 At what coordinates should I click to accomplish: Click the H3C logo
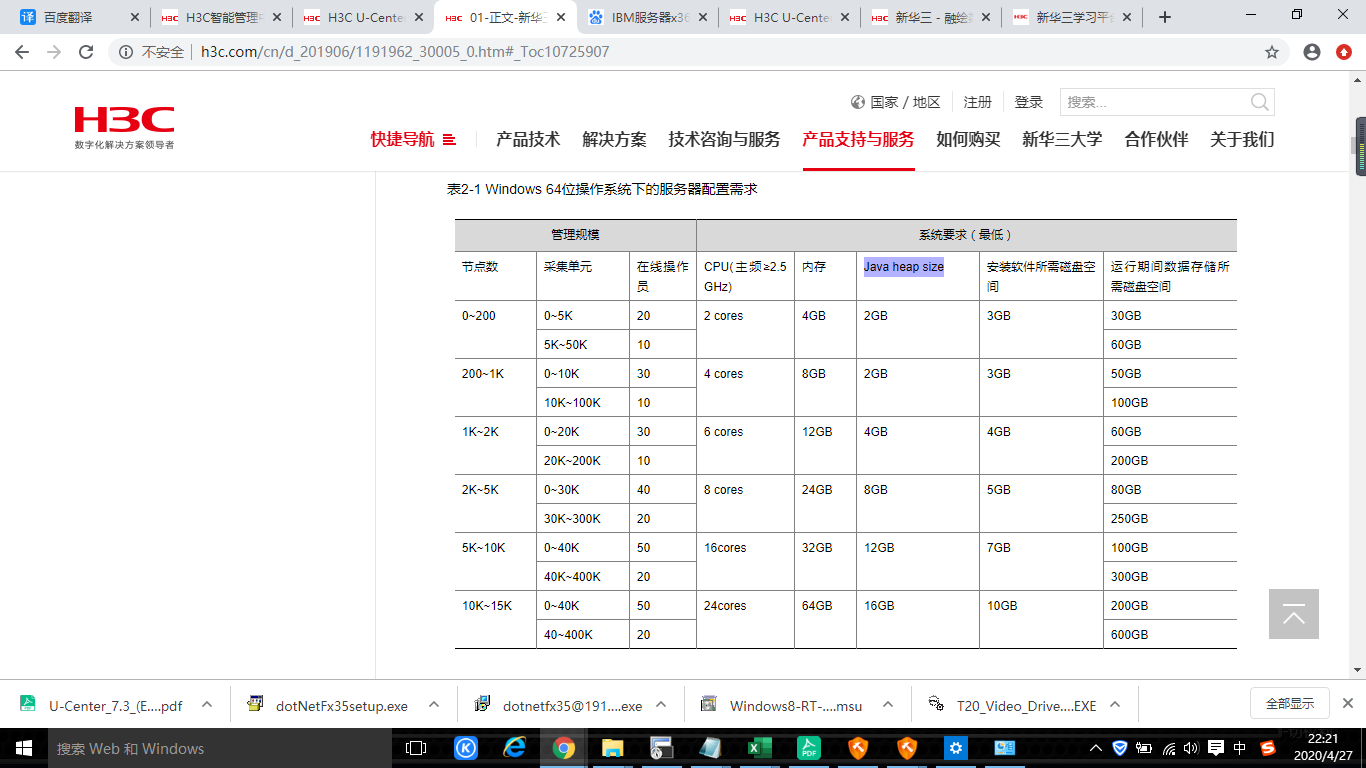[124, 127]
